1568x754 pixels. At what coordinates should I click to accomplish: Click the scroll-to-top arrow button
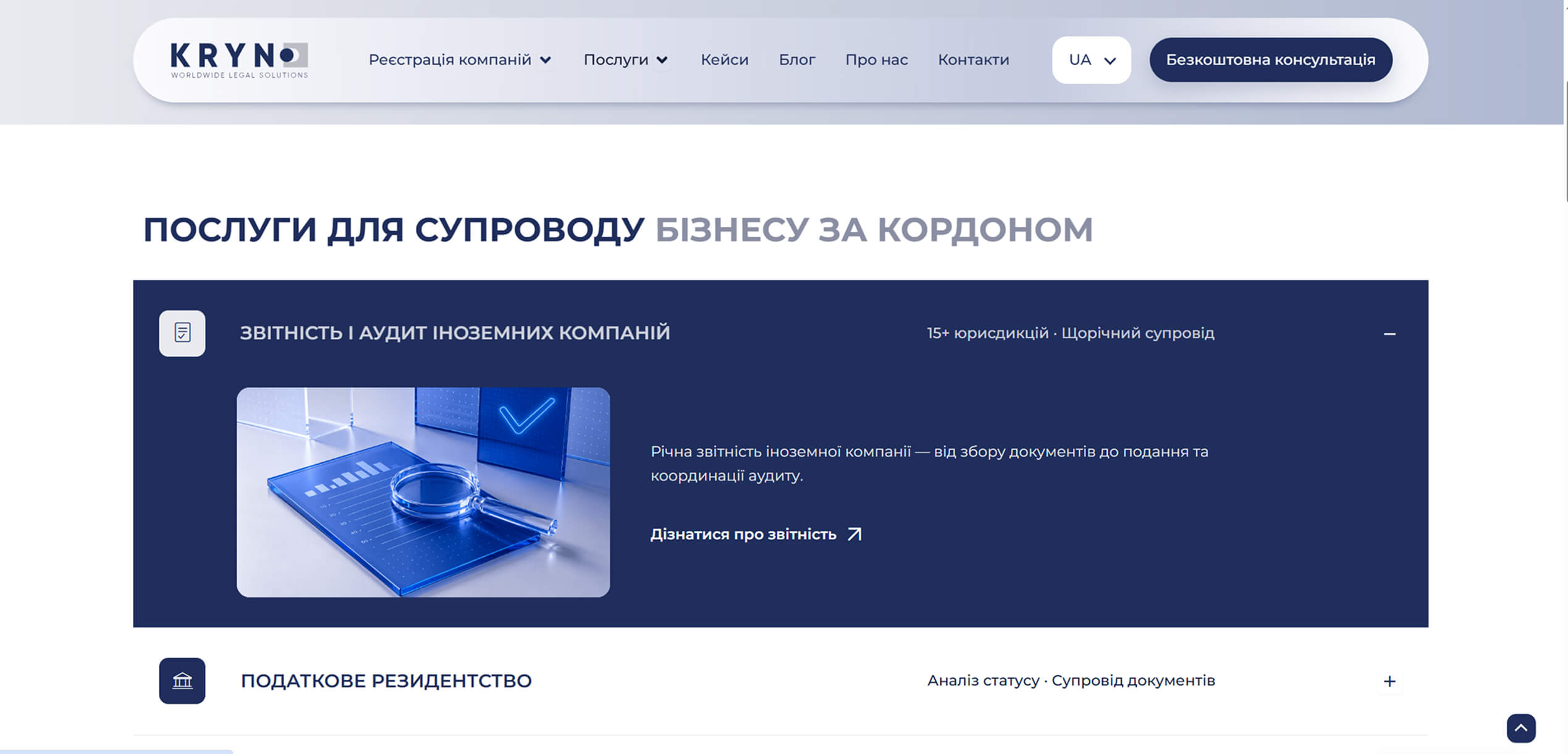pyautogui.click(x=1521, y=728)
